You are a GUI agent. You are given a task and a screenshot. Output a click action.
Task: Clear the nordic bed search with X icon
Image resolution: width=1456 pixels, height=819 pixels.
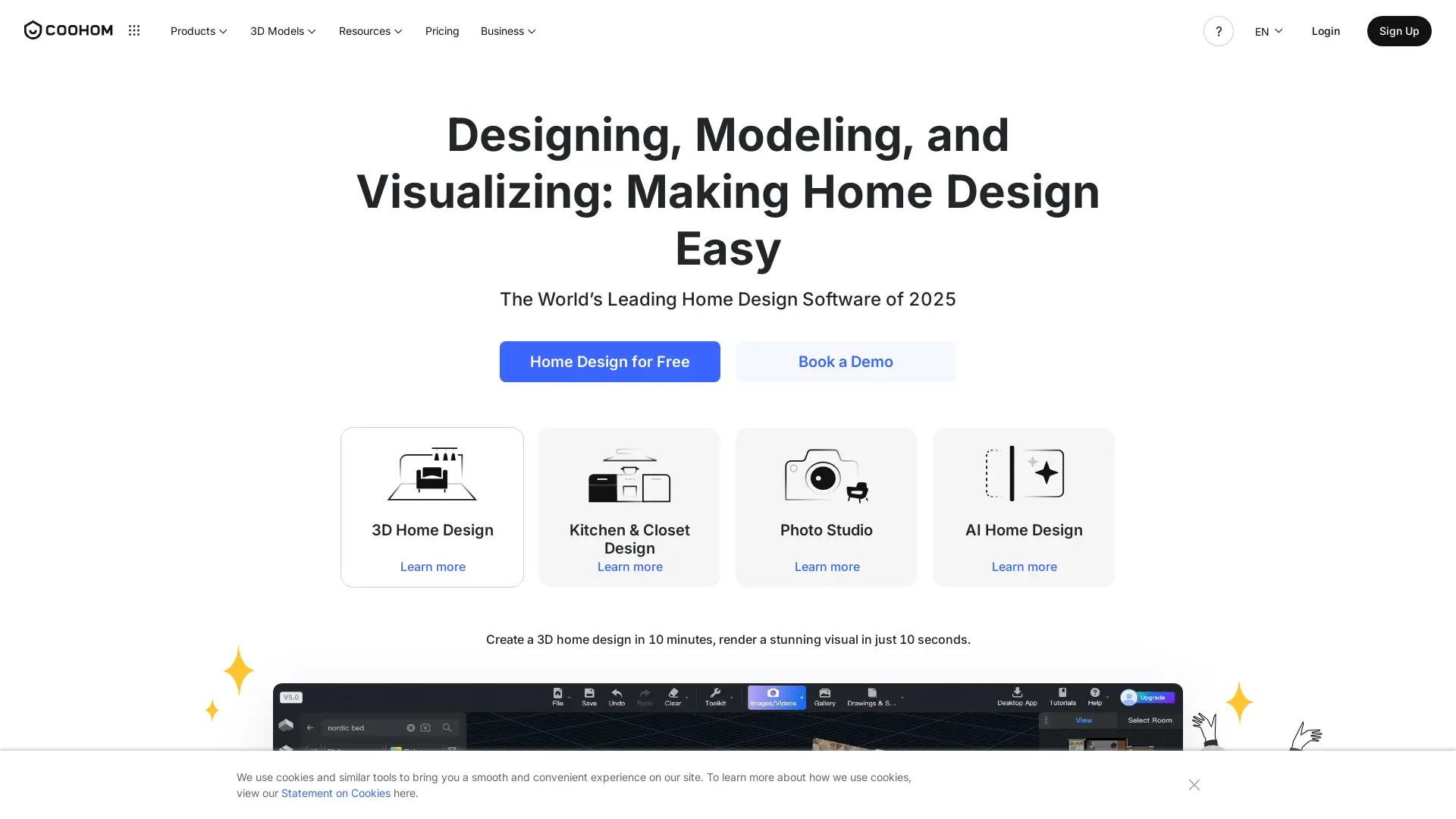(x=411, y=728)
